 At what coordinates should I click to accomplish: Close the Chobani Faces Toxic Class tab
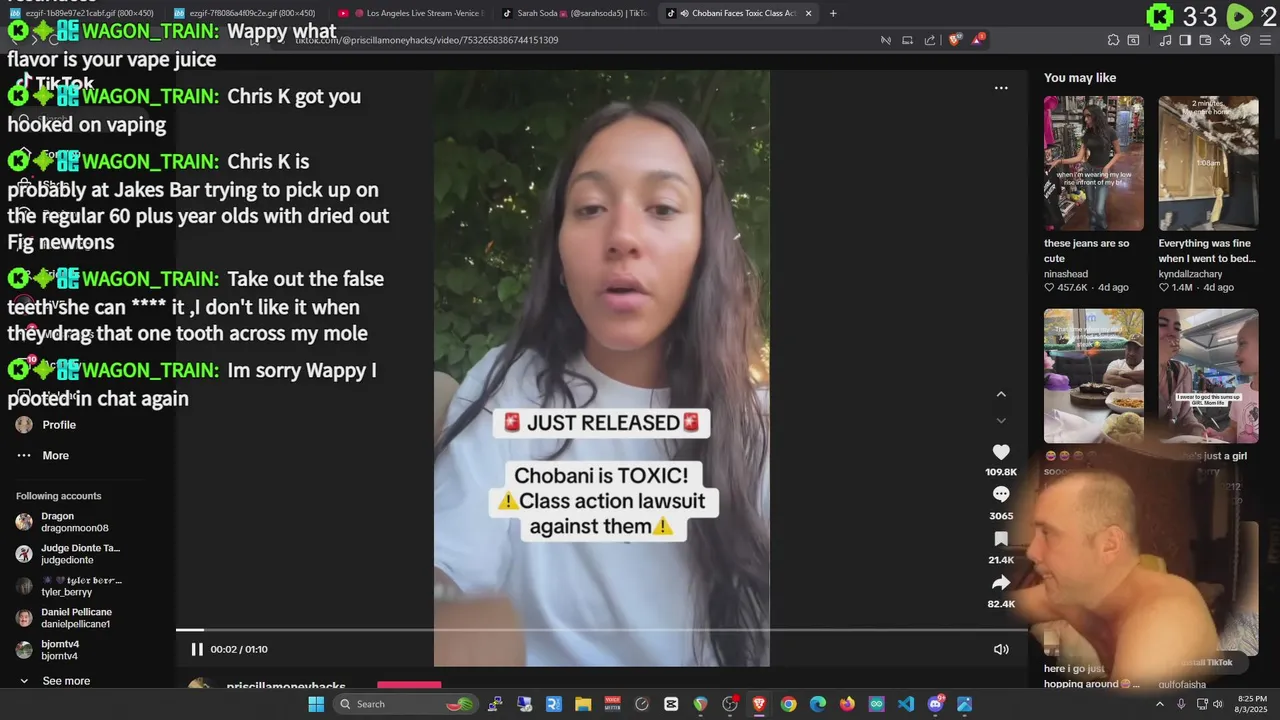pyautogui.click(x=808, y=13)
